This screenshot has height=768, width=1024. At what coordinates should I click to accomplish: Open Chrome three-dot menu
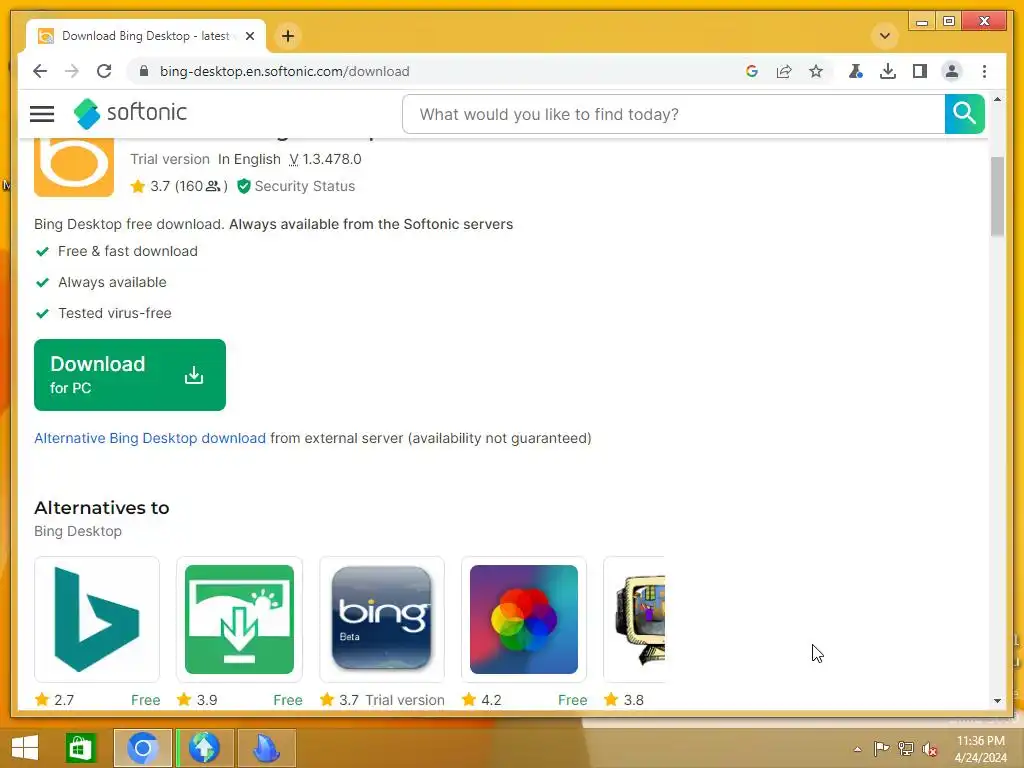tap(984, 71)
